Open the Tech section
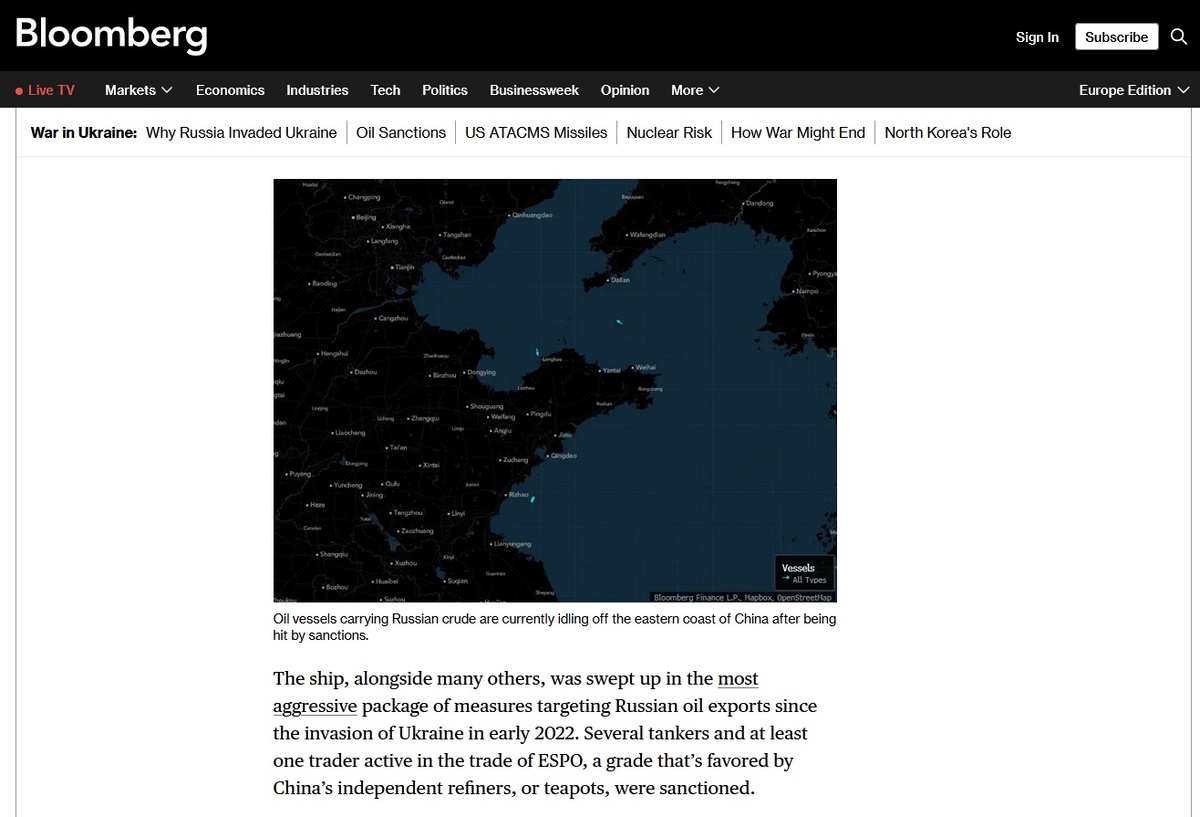 pyautogui.click(x=385, y=90)
